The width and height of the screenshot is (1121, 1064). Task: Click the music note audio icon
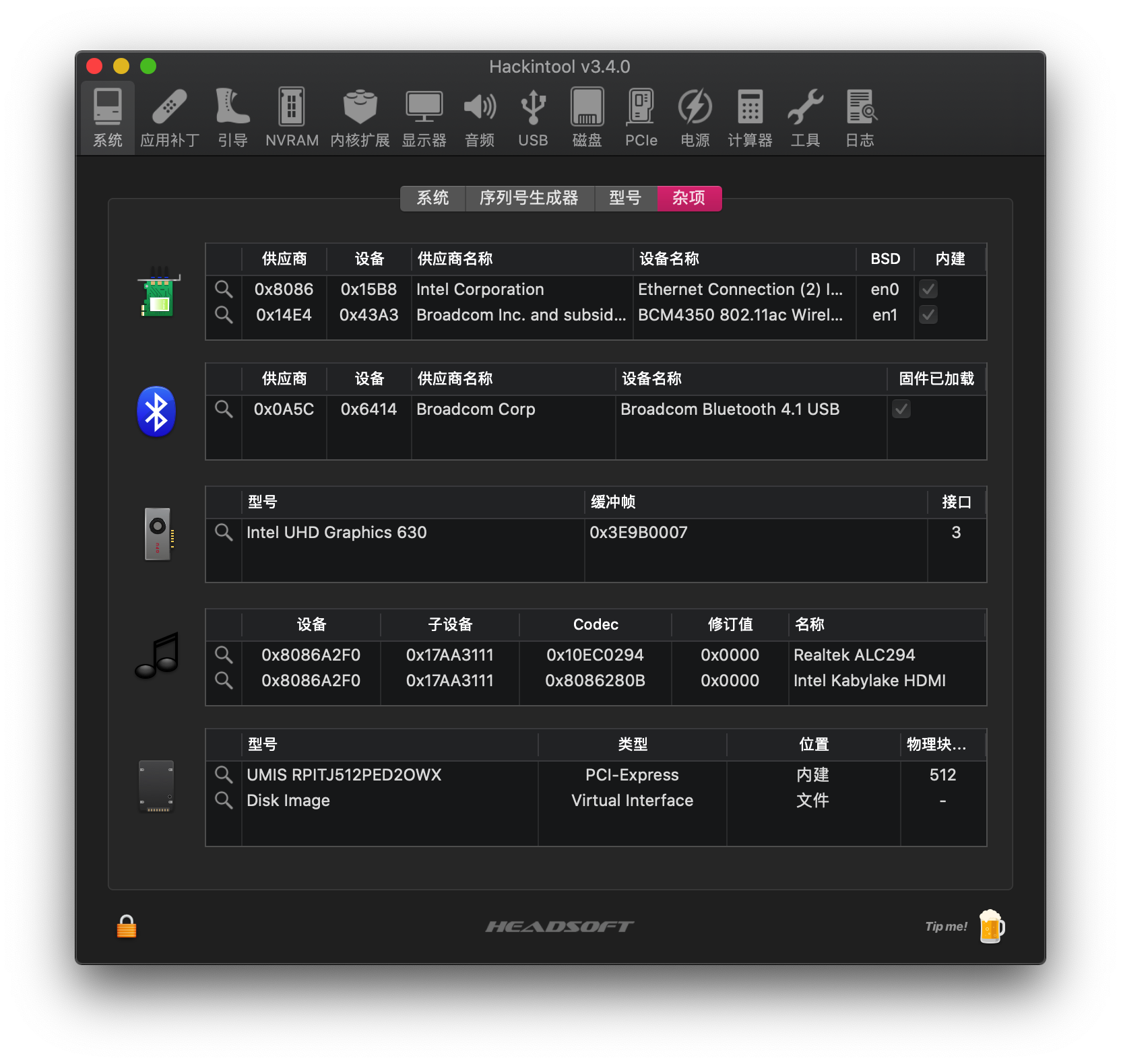[x=158, y=655]
